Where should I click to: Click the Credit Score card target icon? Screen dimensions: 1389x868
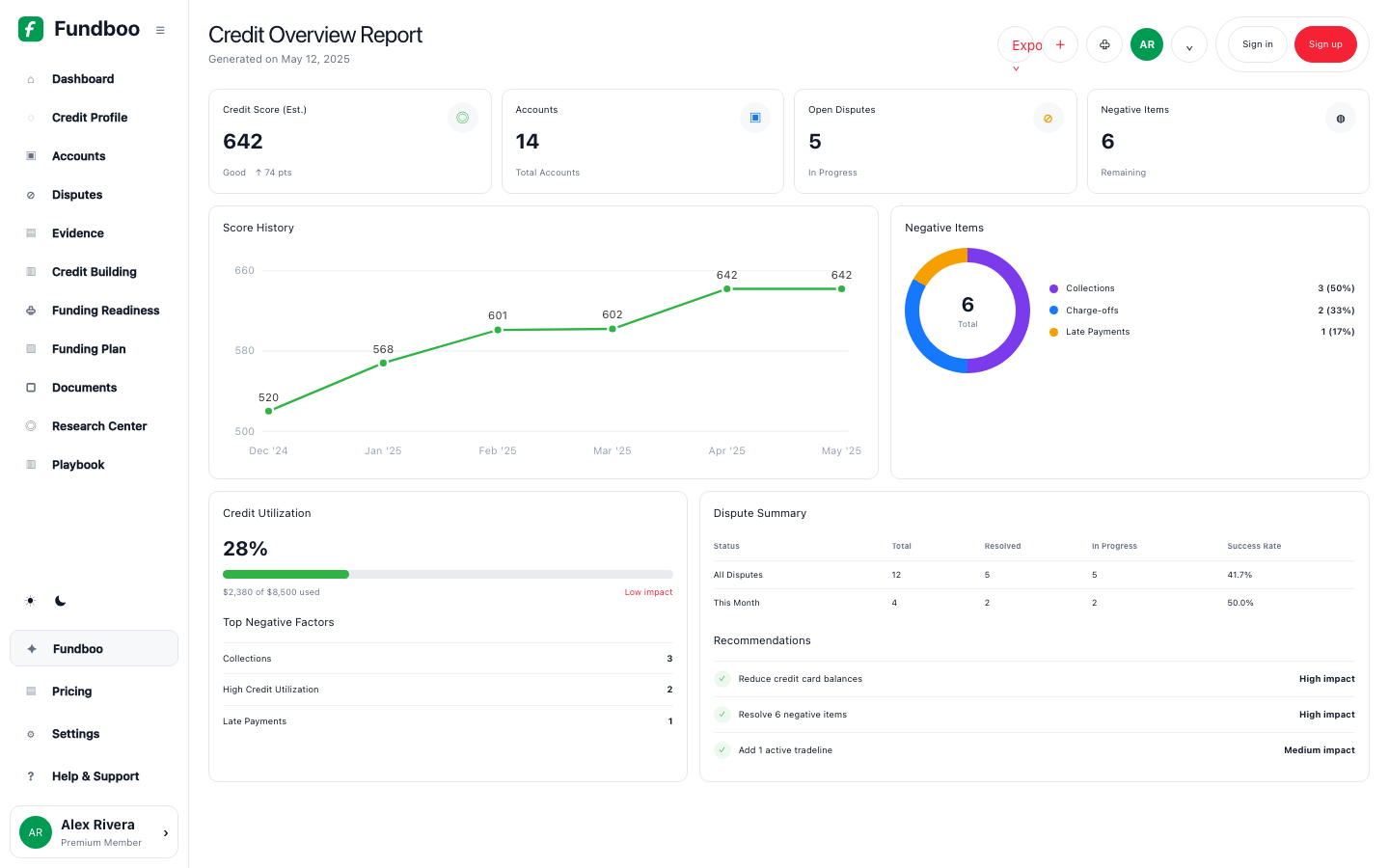pyautogui.click(x=463, y=118)
